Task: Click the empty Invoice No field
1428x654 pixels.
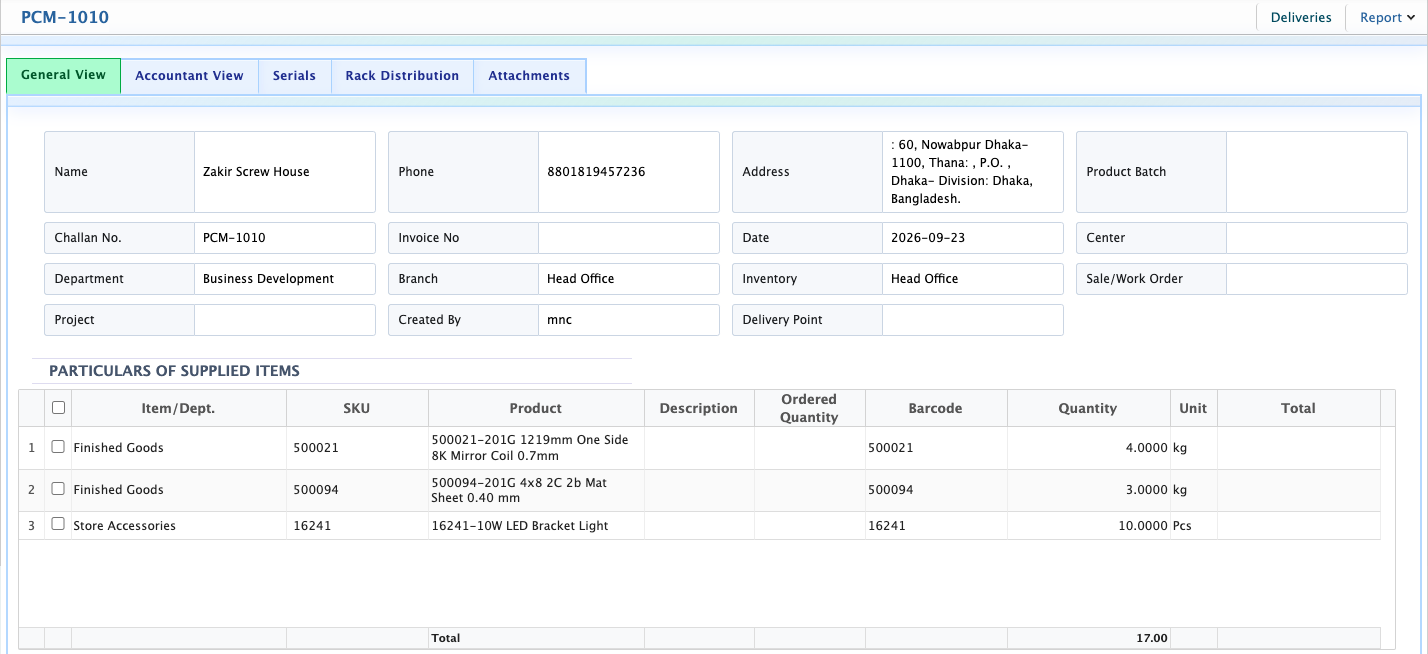Action: [628, 238]
